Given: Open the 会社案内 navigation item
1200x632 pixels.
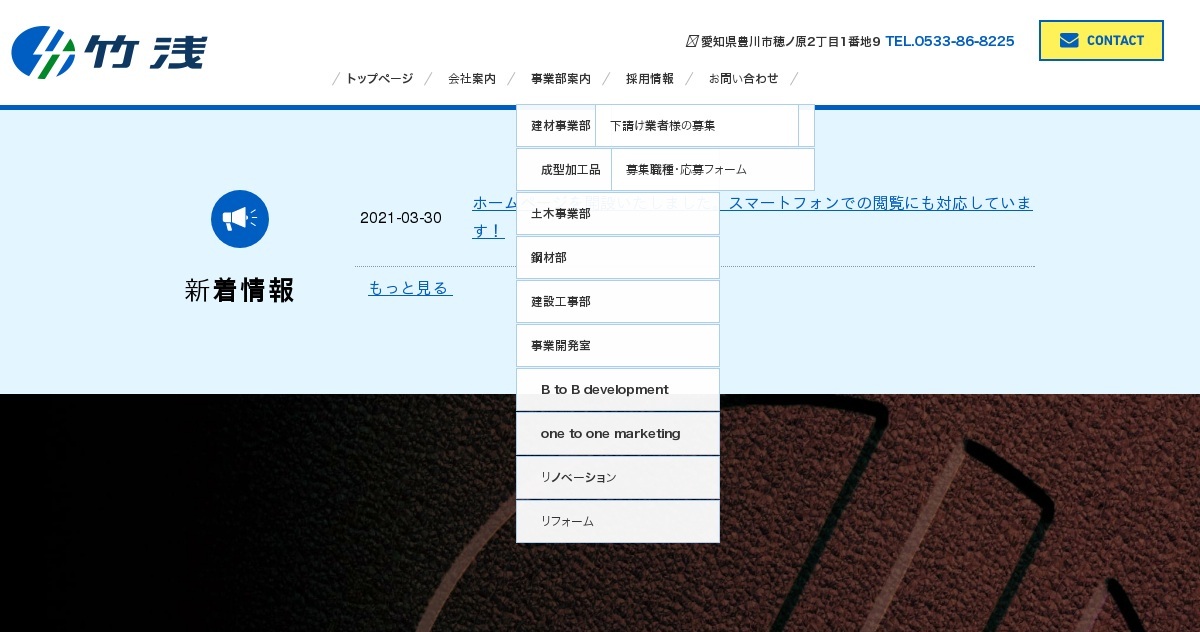Looking at the screenshot, I should pos(471,78).
